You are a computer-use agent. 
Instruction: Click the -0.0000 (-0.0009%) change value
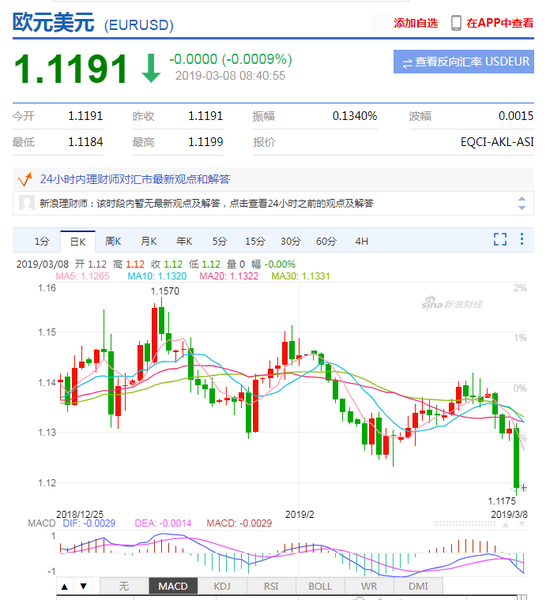coord(230,59)
